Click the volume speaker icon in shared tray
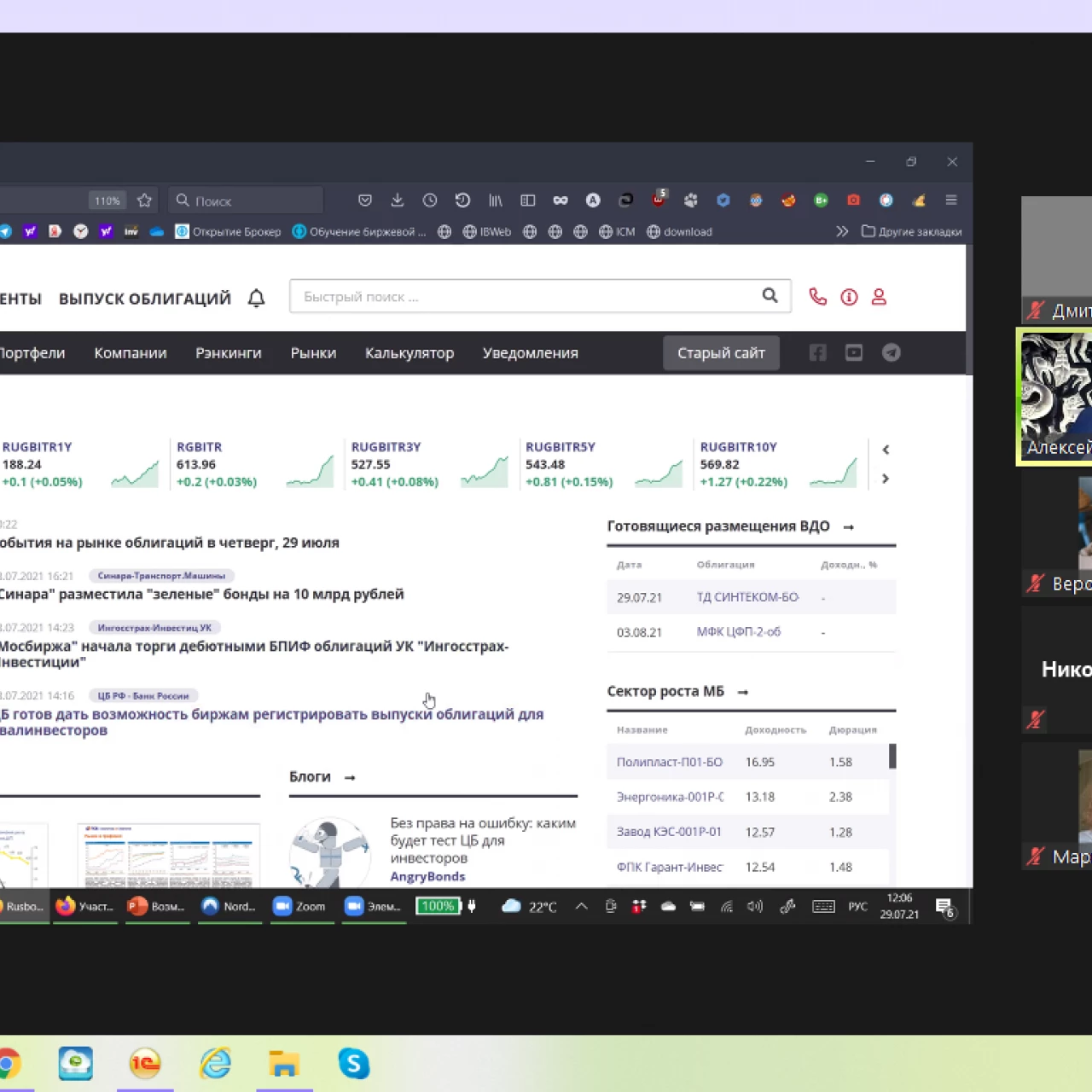 click(x=755, y=906)
